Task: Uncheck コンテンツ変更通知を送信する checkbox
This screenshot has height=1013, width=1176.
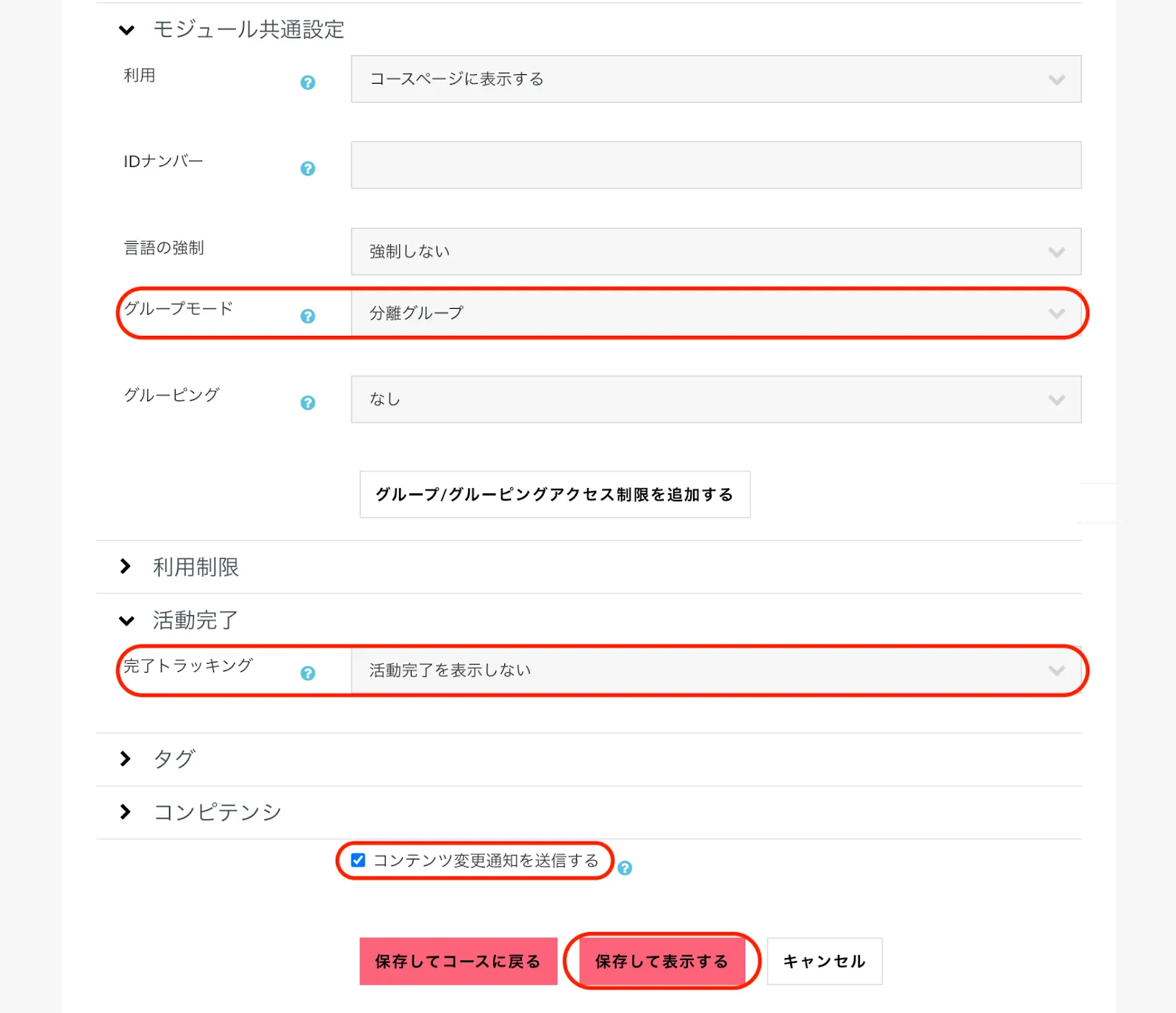Action: [x=358, y=860]
